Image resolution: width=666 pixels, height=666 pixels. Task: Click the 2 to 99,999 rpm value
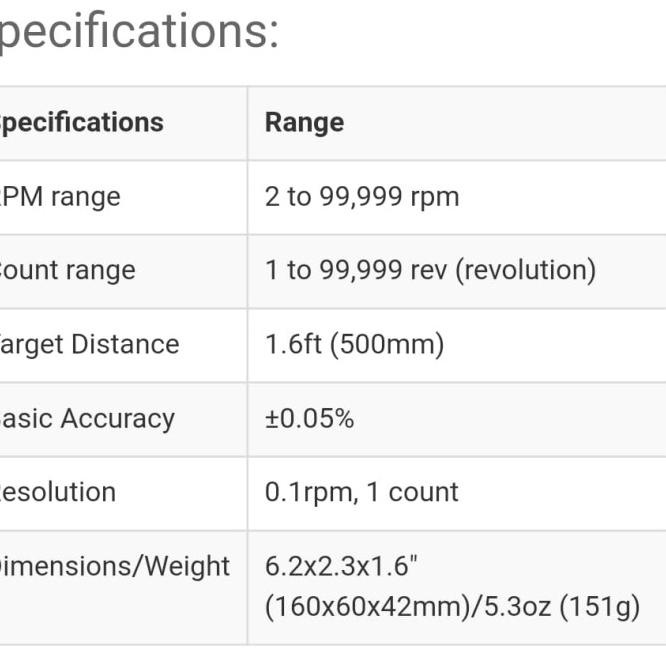[x=362, y=197]
